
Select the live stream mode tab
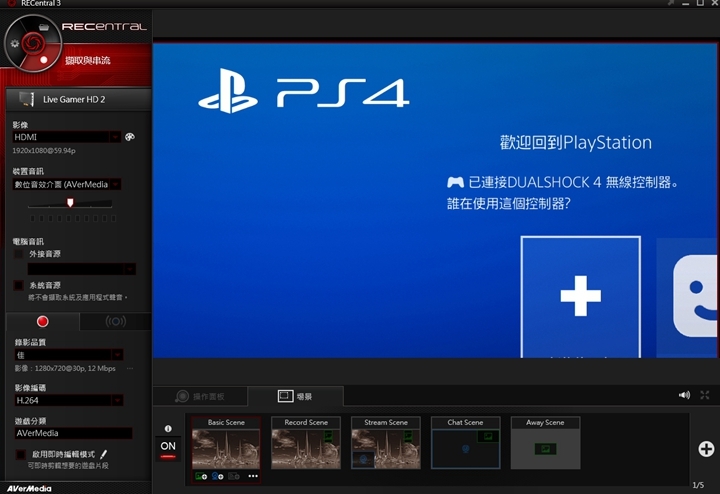coord(116,321)
